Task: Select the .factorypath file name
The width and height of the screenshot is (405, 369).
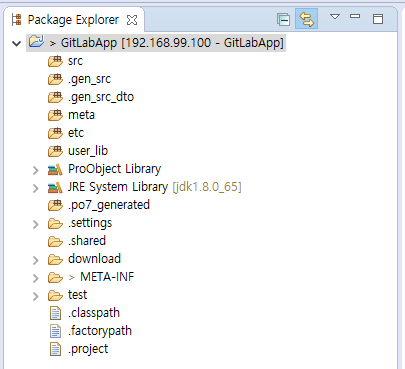Action: click(100, 331)
